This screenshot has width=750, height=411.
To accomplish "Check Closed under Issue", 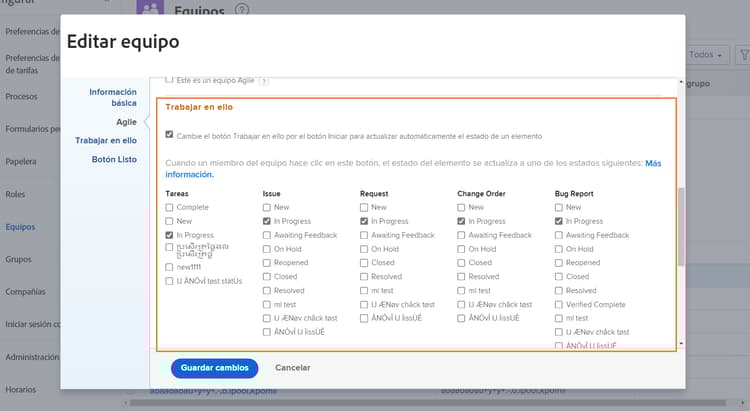I will pyautogui.click(x=267, y=277).
